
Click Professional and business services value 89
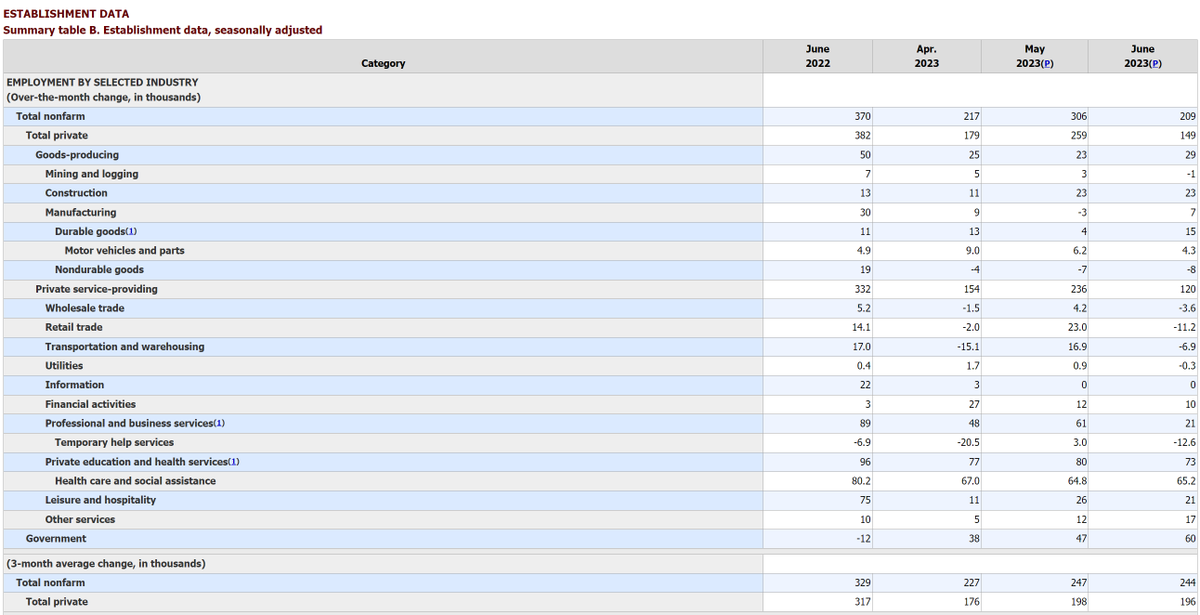coord(865,424)
